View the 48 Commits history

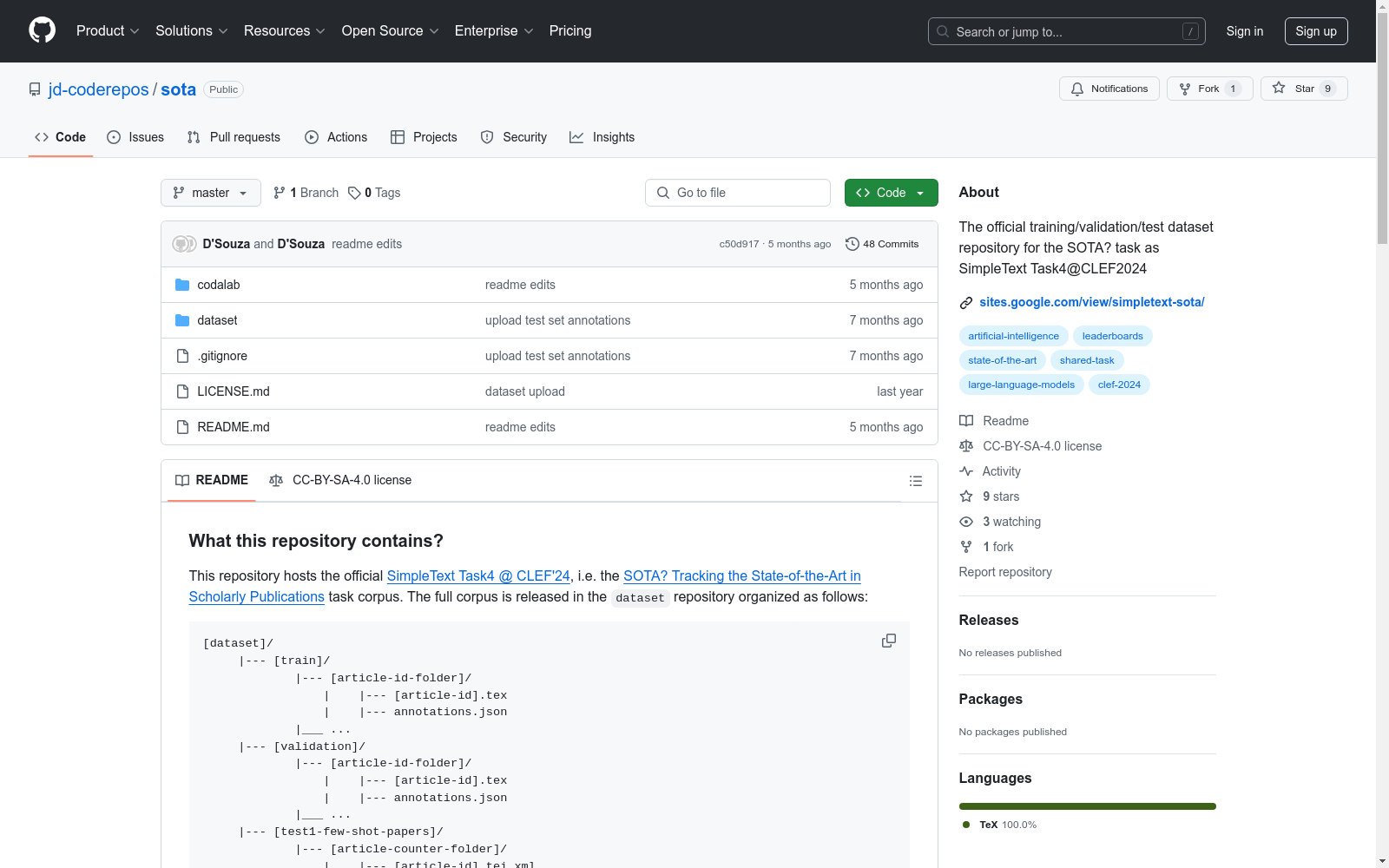click(882, 244)
